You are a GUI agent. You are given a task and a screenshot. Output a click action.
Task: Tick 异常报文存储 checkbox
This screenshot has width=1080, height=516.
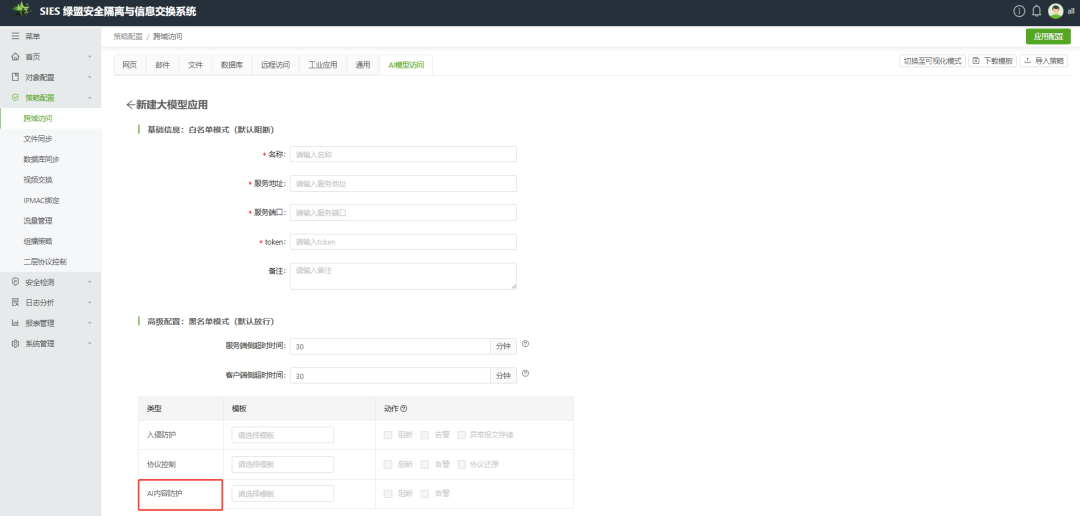point(462,435)
